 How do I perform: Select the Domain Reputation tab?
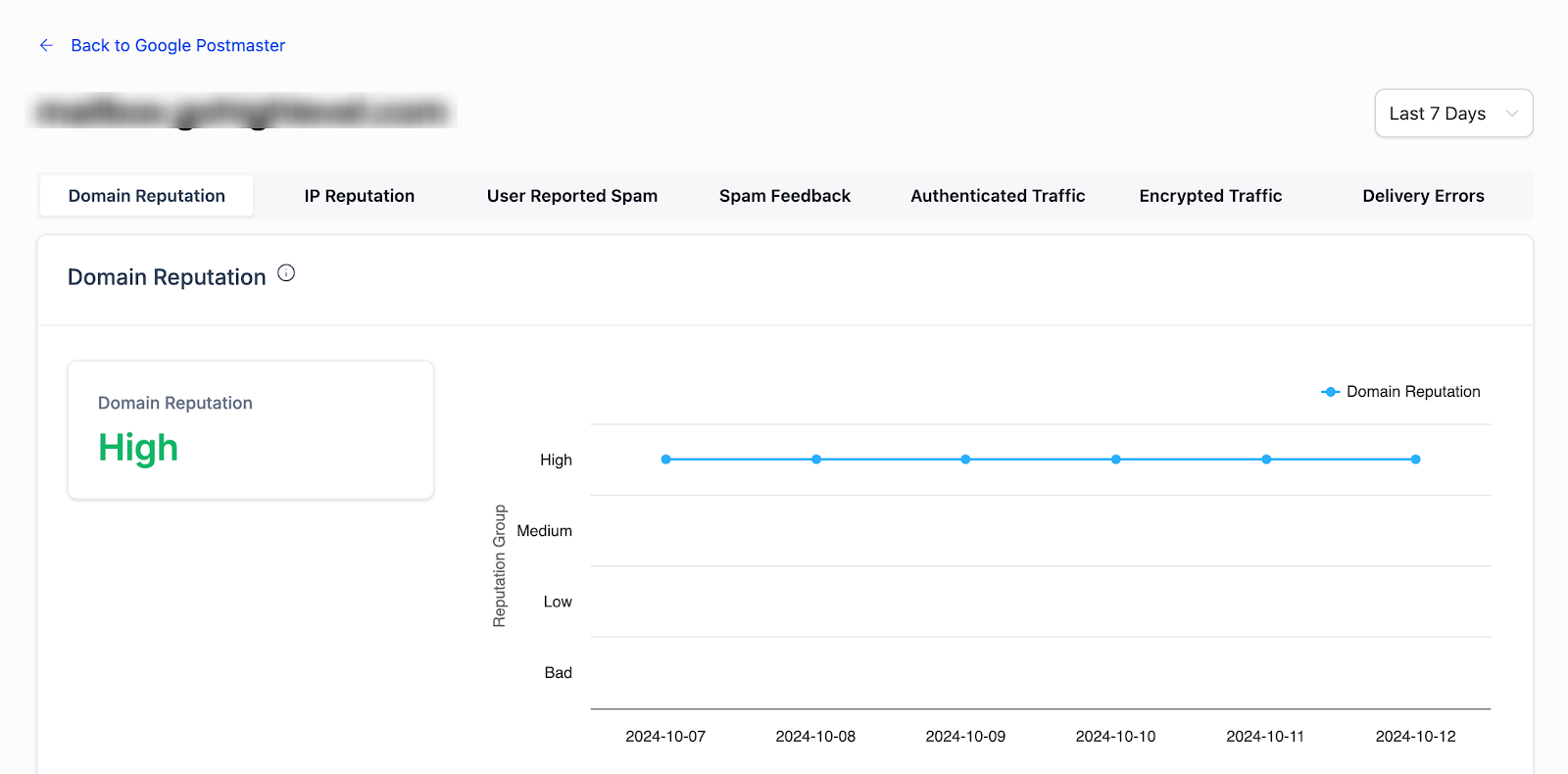click(147, 196)
